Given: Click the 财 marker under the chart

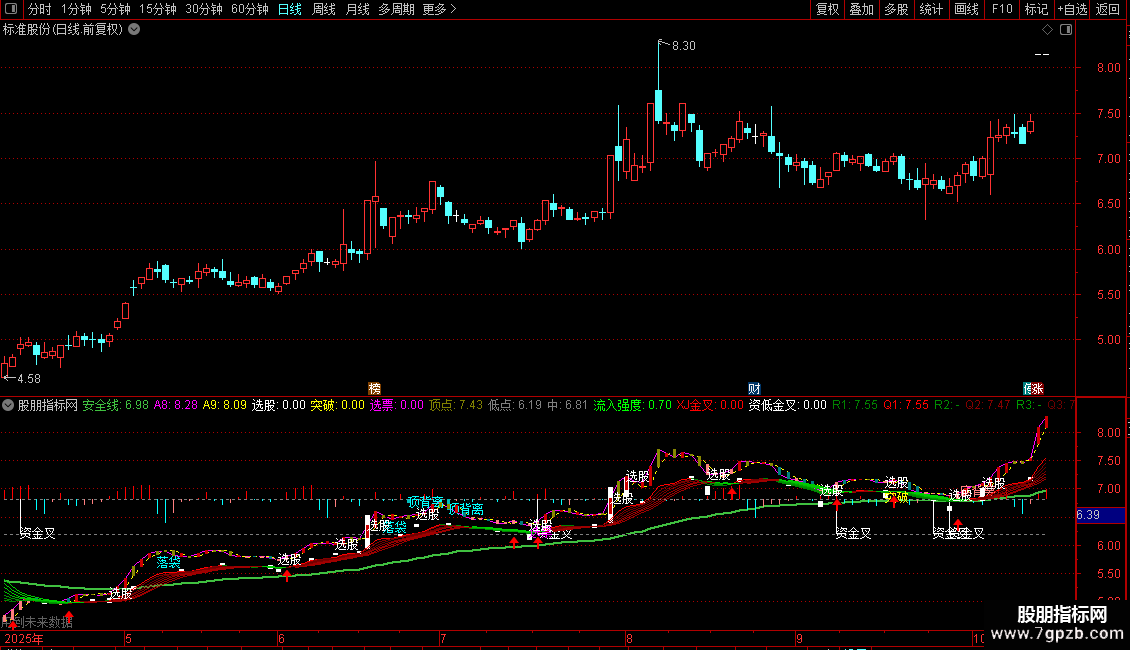Looking at the screenshot, I should (754, 388).
